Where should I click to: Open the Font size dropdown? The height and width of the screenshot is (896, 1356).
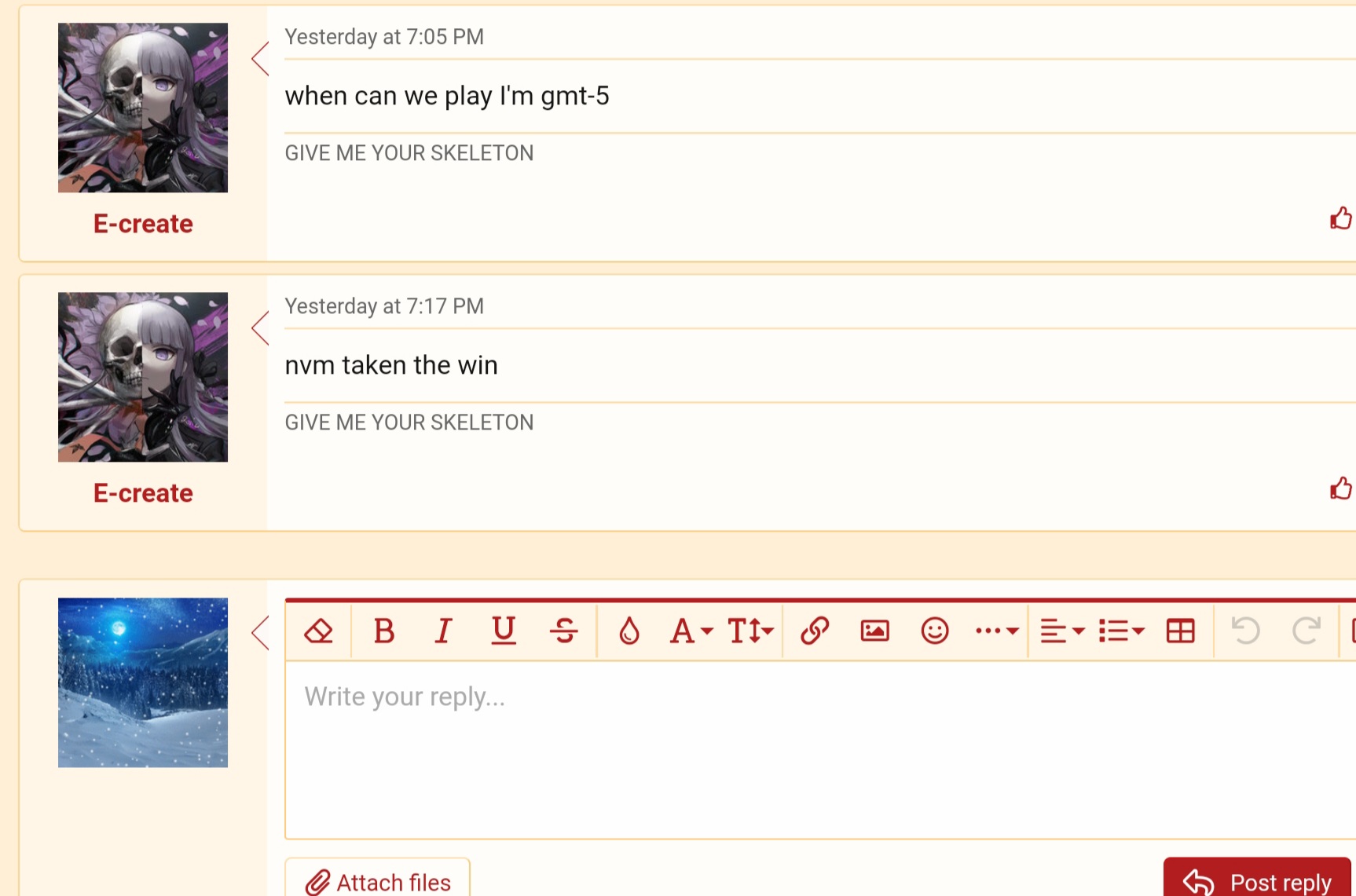pos(750,631)
